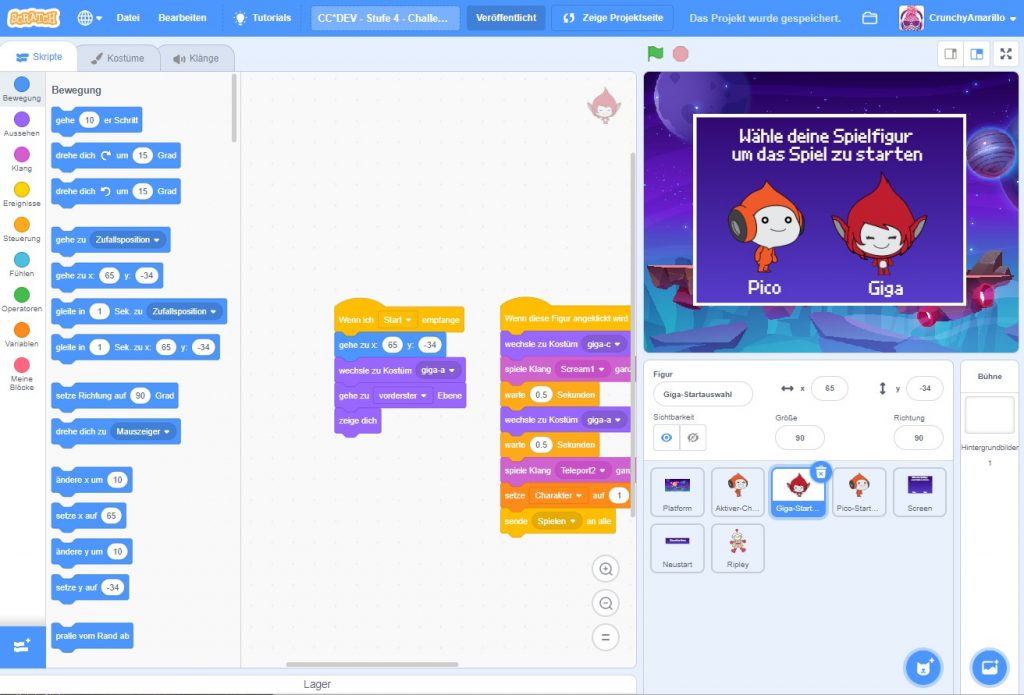1024x695 pixels.
Task: Click the add backdrop button
Action: [x=989, y=667]
